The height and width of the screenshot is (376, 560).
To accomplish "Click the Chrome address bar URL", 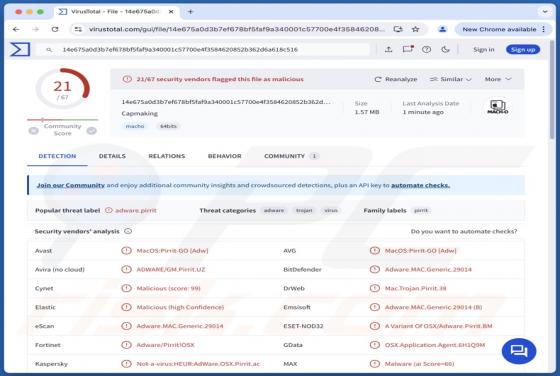I will point(236,29).
